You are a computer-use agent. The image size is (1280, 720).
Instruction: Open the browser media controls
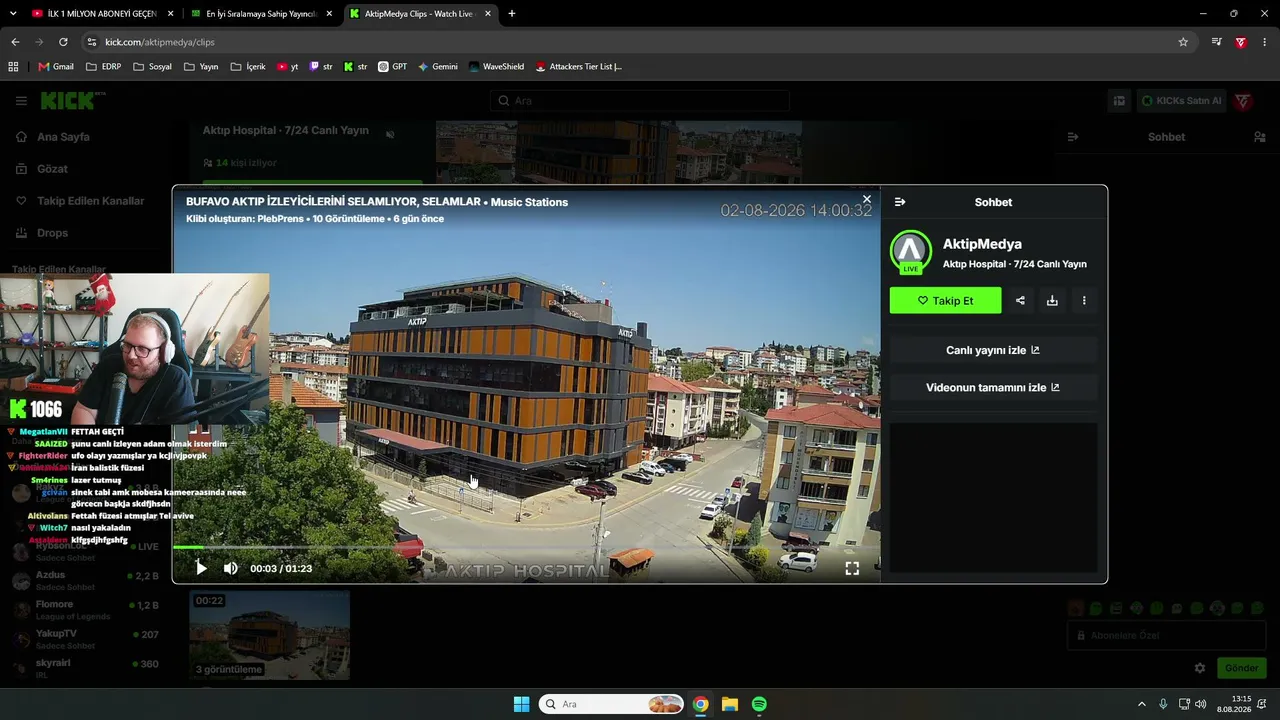[1217, 42]
